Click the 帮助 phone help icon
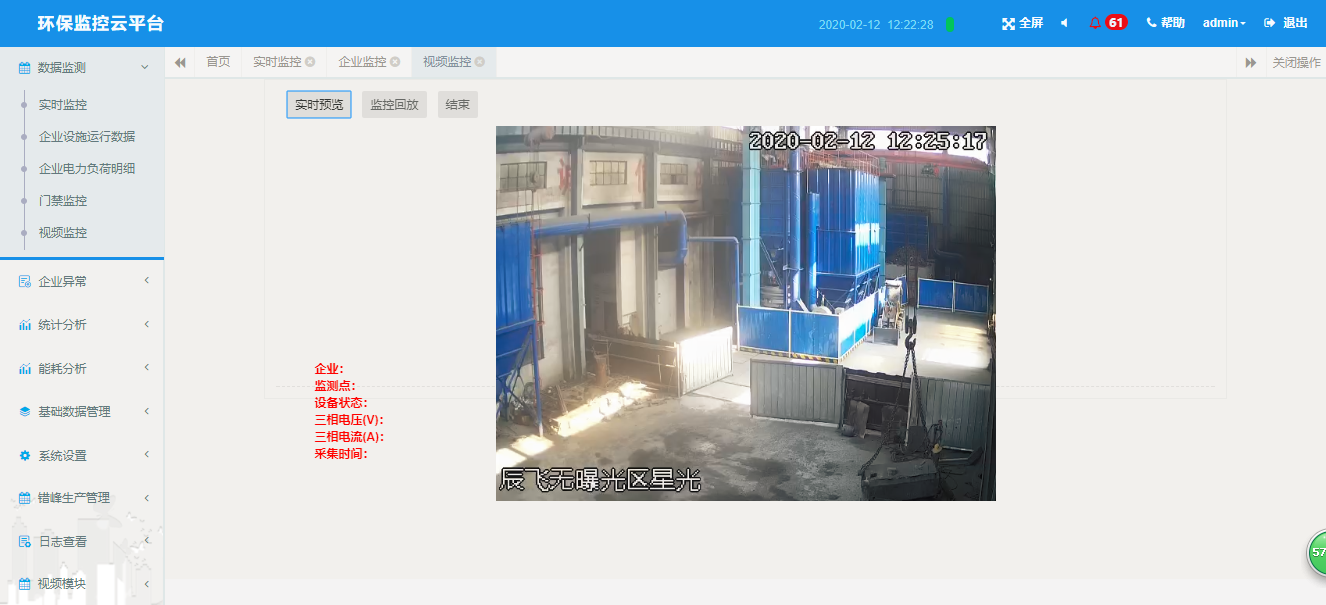1326x605 pixels. click(x=1151, y=23)
